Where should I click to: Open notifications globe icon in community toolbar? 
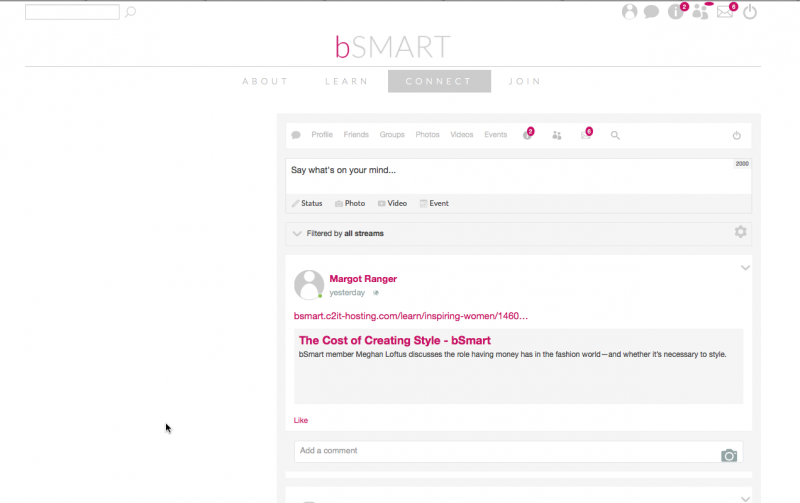(x=527, y=135)
